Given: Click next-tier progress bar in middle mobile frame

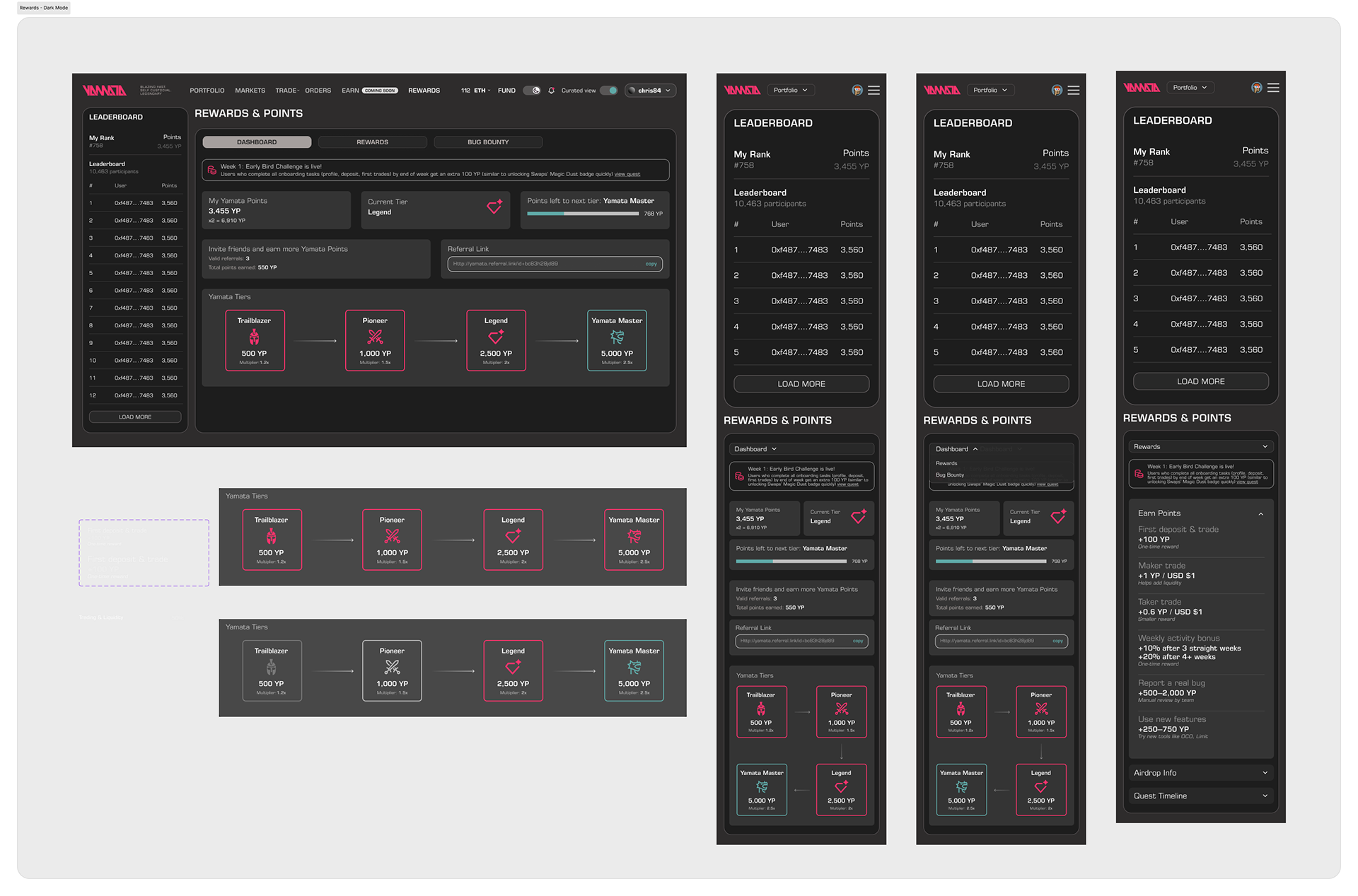Looking at the screenshot, I should point(991,562).
